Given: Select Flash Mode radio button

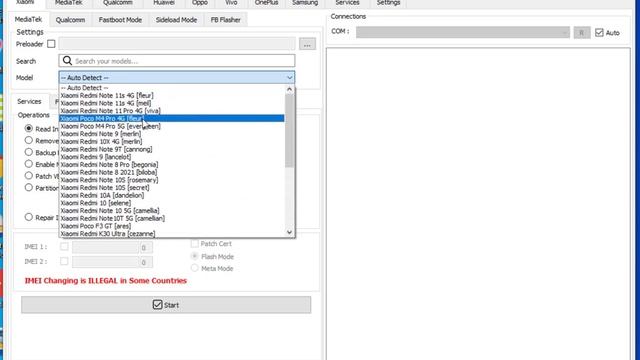Looking at the screenshot, I should pyautogui.click(x=195, y=256).
